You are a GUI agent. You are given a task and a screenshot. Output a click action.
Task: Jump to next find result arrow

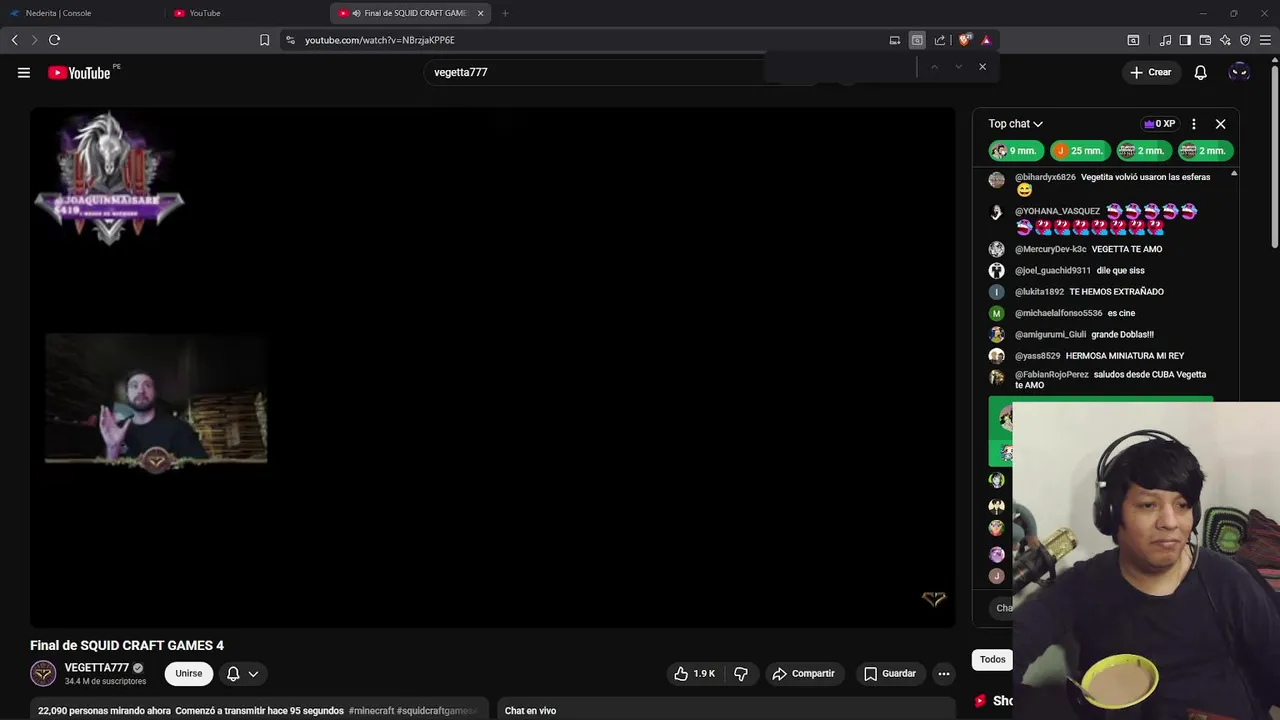pyautogui.click(x=958, y=67)
